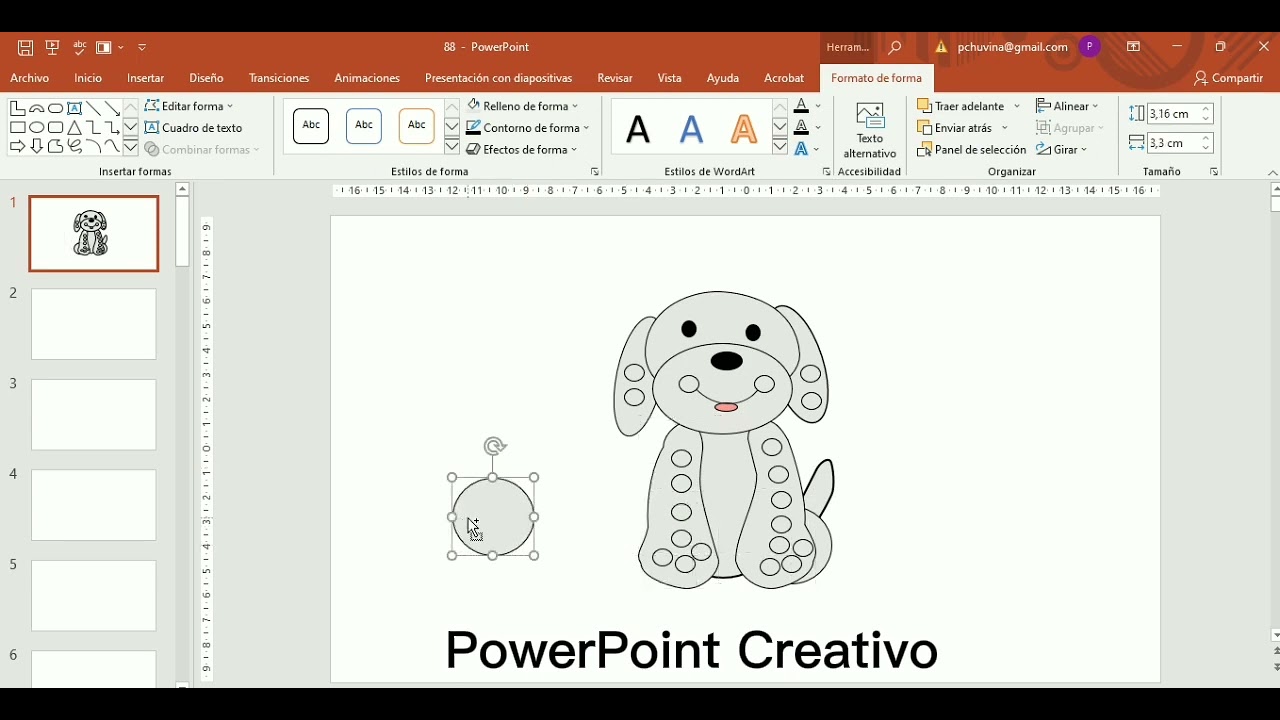Click Texto alternativo button
Image resolution: width=1280 pixels, height=720 pixels.
[870, 130]
